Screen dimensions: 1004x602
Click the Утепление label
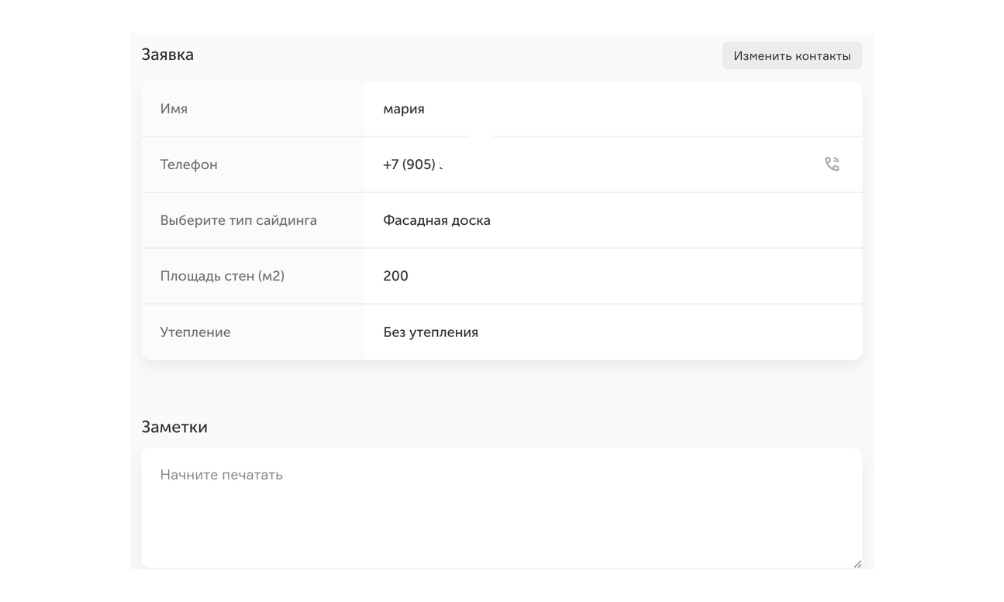[x=195, y=332]
